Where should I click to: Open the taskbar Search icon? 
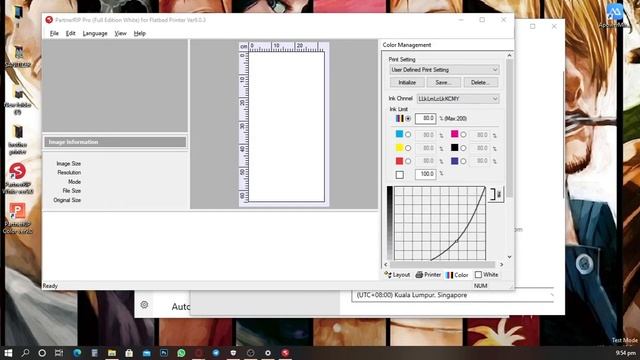[25, 353]
